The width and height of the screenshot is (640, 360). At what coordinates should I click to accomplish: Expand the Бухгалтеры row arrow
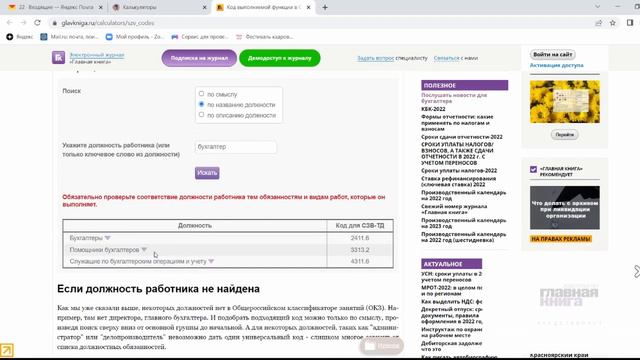click(x=107, y=238)
